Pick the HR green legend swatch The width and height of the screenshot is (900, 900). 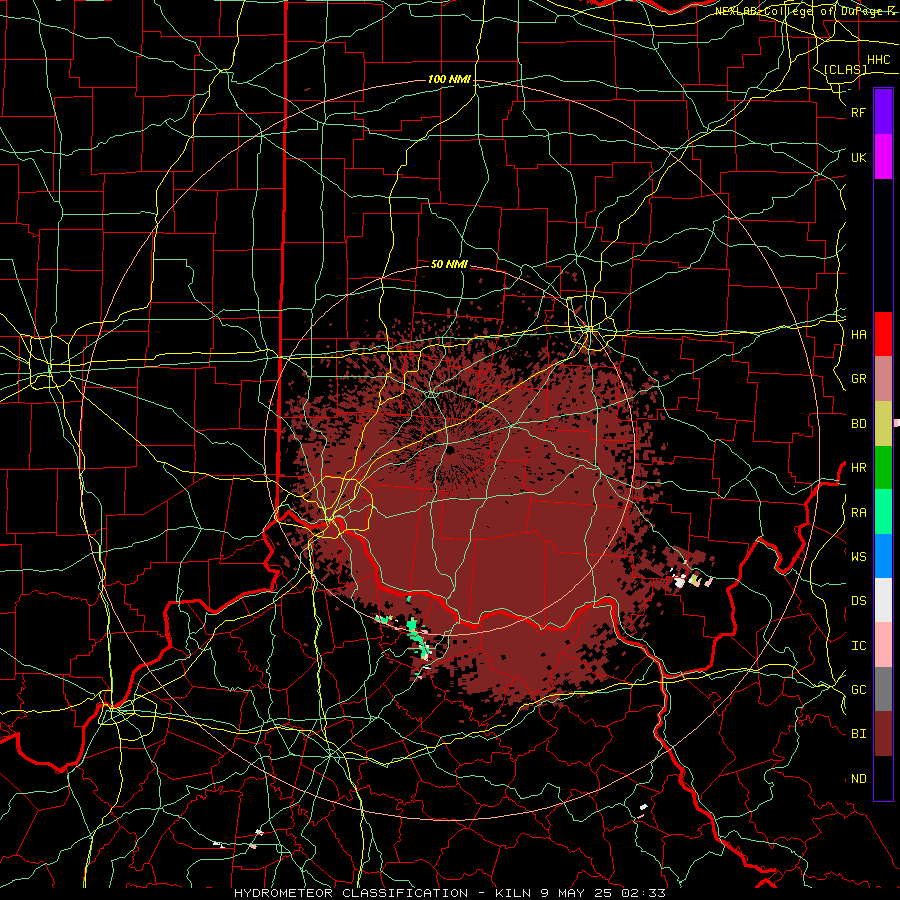coord(883,468)
